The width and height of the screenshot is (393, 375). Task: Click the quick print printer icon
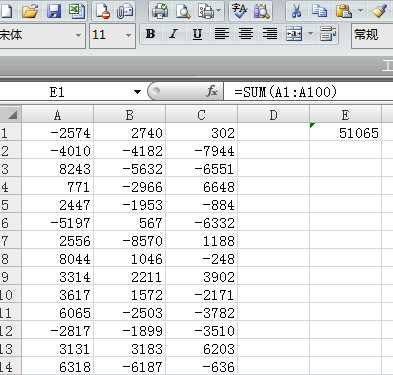pyautogui.click(x=160, y=11)
